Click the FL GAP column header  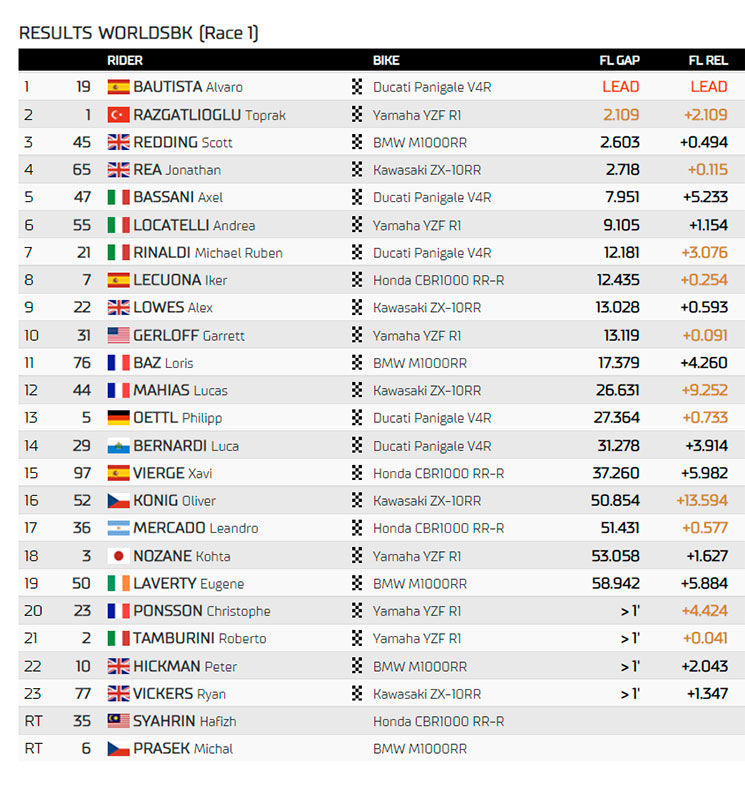click(x=619, y=60)
